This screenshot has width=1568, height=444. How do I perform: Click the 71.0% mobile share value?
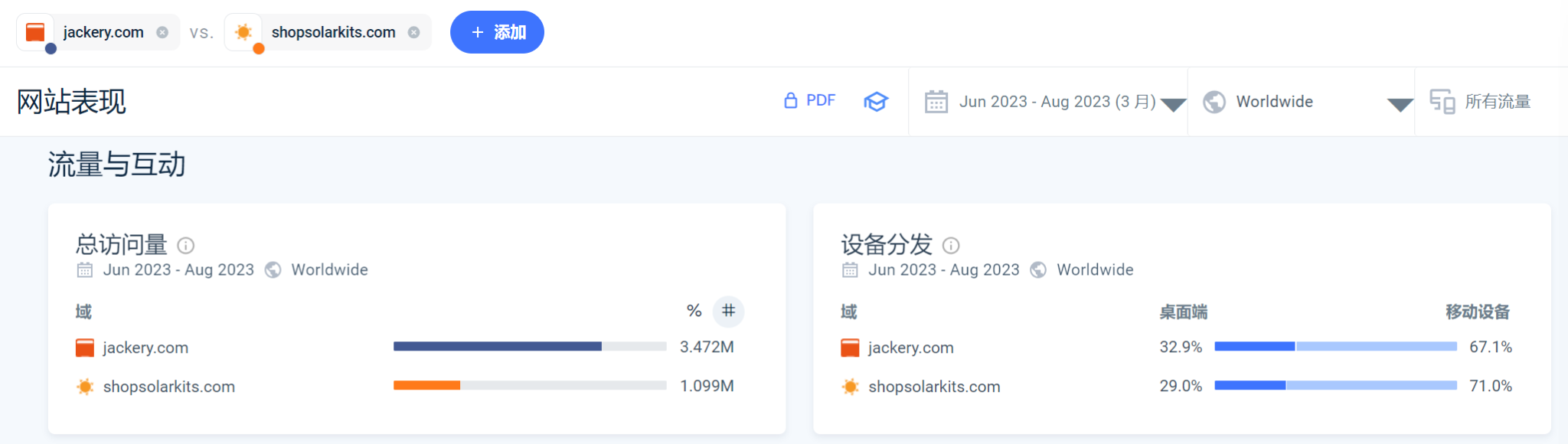pos(1491,386)
